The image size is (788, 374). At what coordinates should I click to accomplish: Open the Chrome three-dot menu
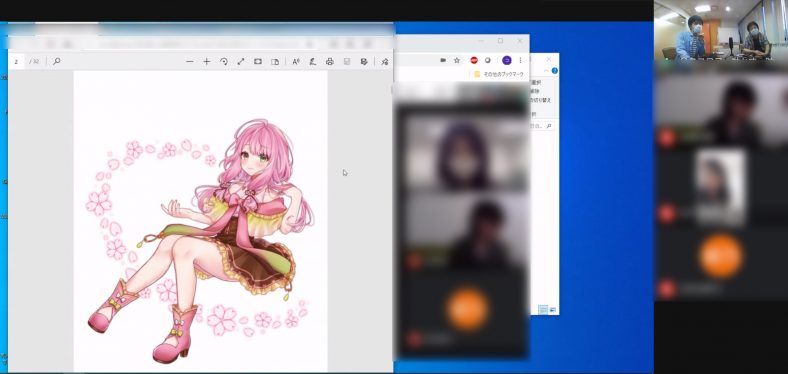click(x=521, y=60)
